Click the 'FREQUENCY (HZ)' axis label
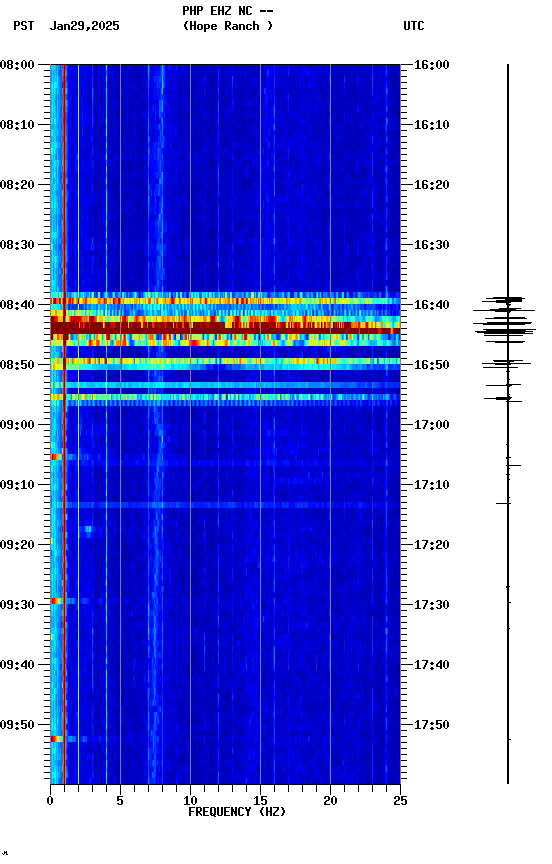 coord(237,812)
